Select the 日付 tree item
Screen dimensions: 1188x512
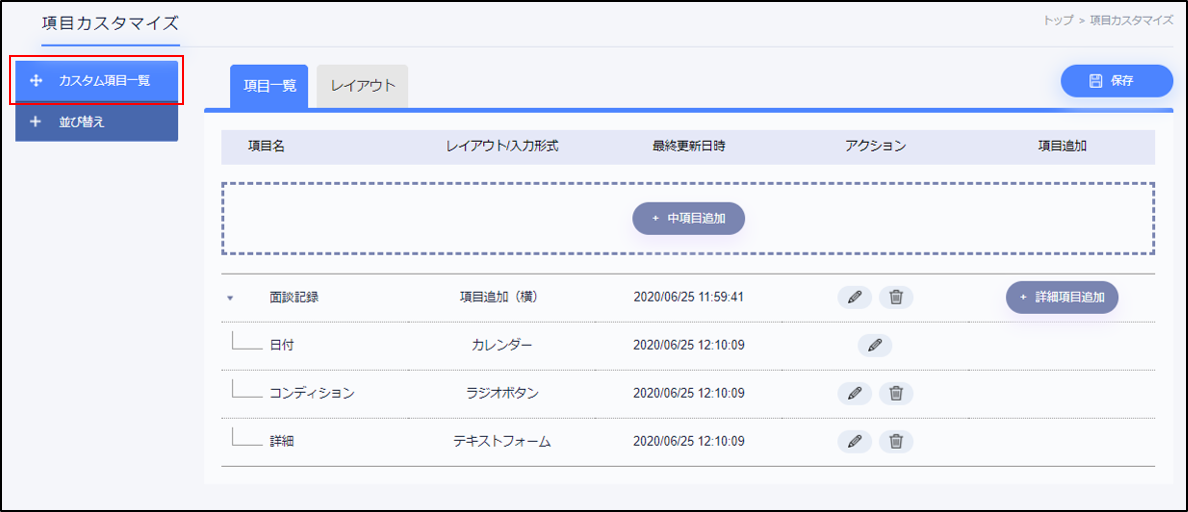click(281, 345)
